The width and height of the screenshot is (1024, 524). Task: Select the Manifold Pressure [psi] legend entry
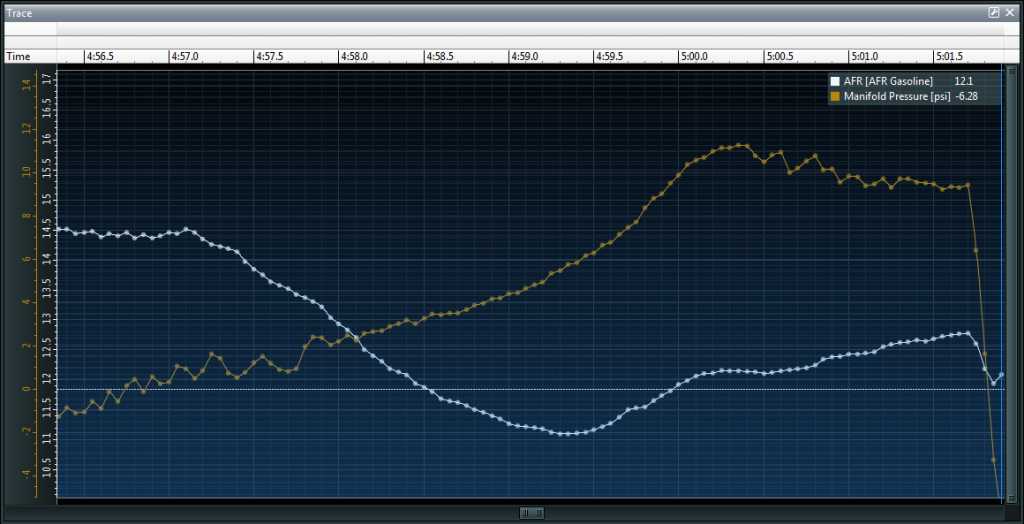[x=896, y=96]
